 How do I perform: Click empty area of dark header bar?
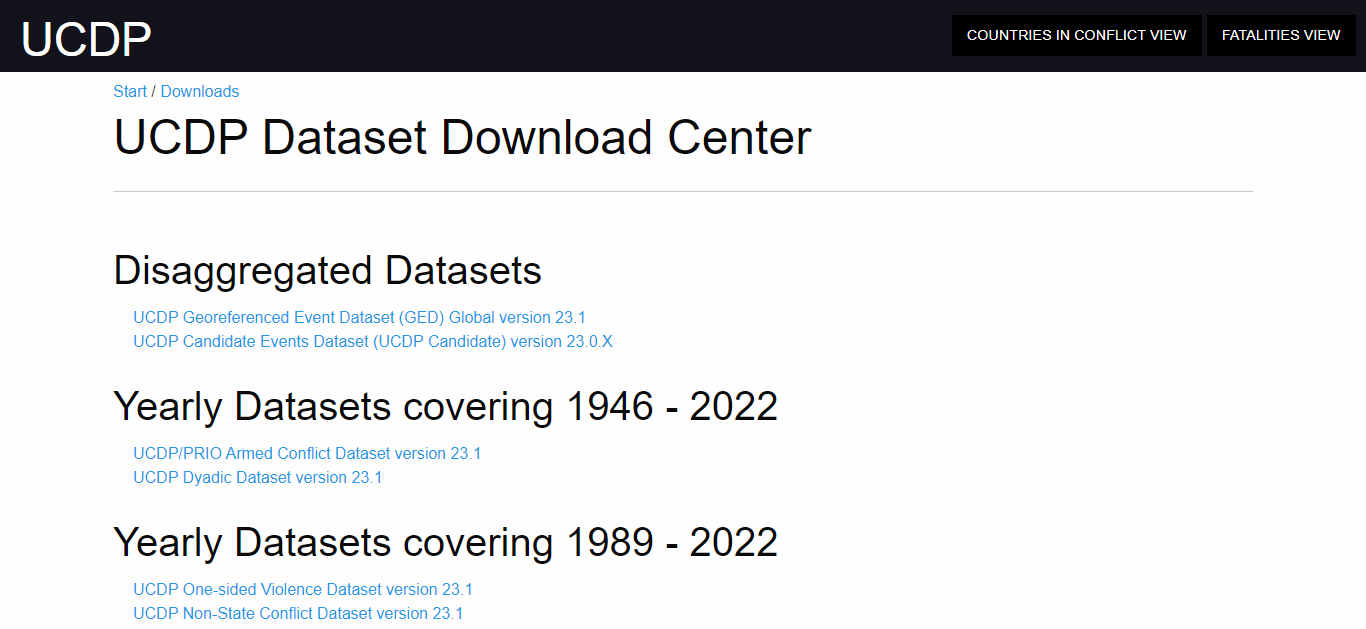550,36
